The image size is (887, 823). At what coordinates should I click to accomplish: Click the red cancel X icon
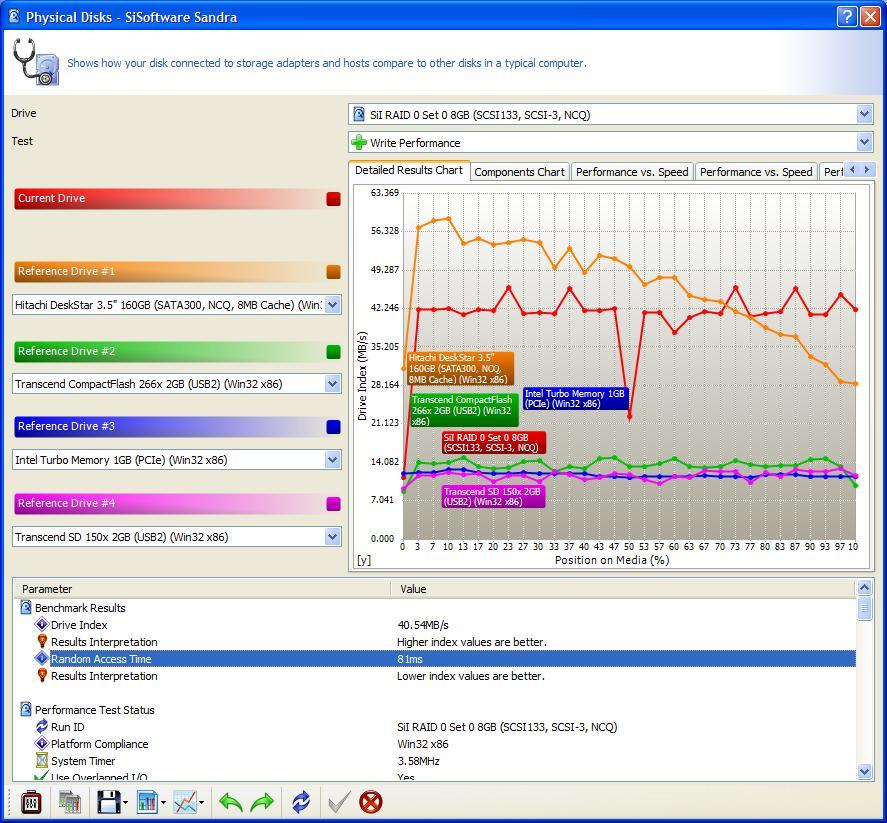tap(371, 802)
